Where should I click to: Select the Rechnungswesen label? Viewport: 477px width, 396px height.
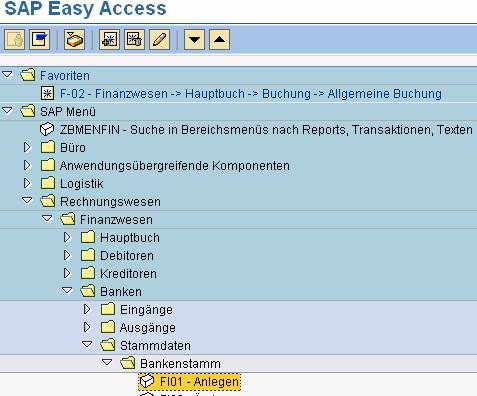point(110,201)
